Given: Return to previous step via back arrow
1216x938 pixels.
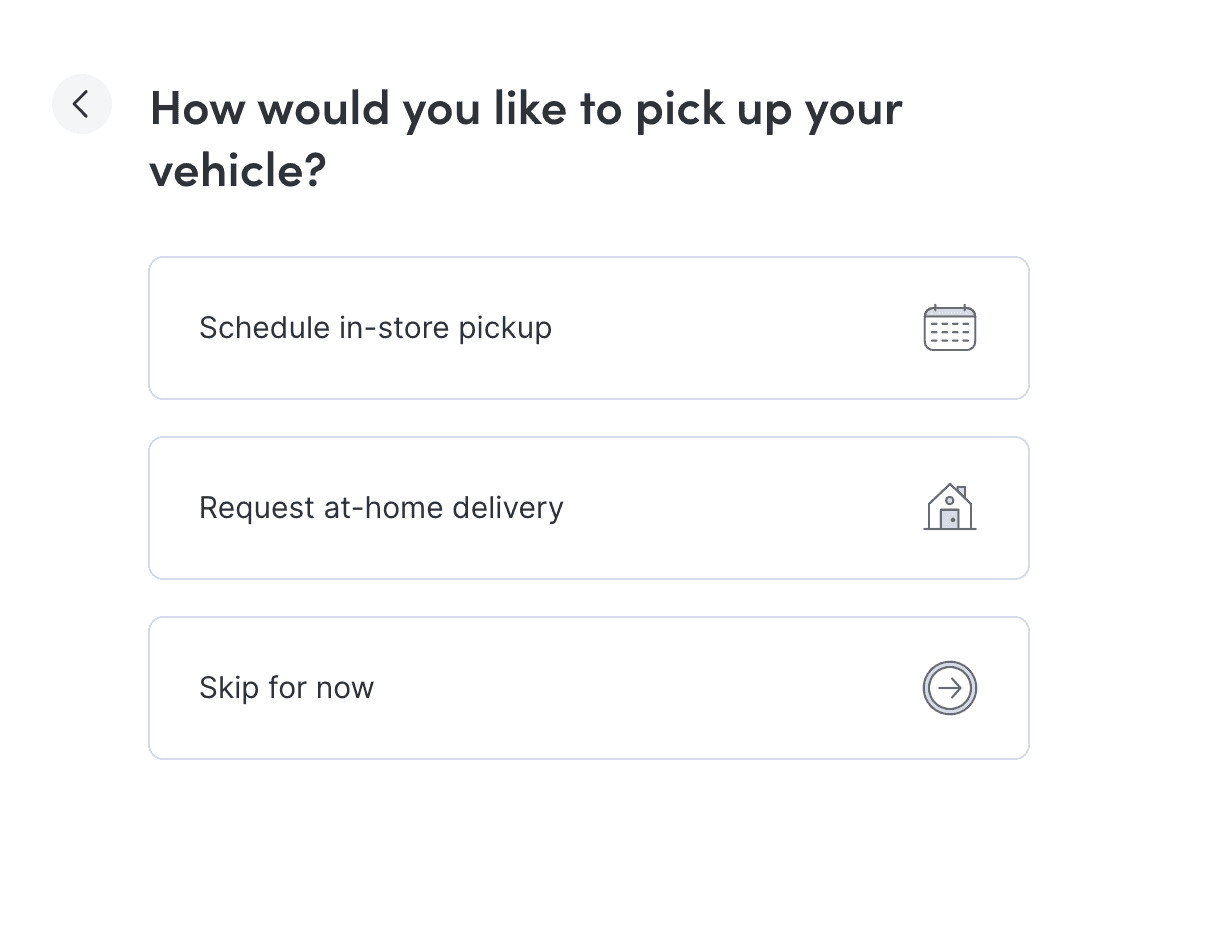Looking at the screenshot, I should coord(82,103).
